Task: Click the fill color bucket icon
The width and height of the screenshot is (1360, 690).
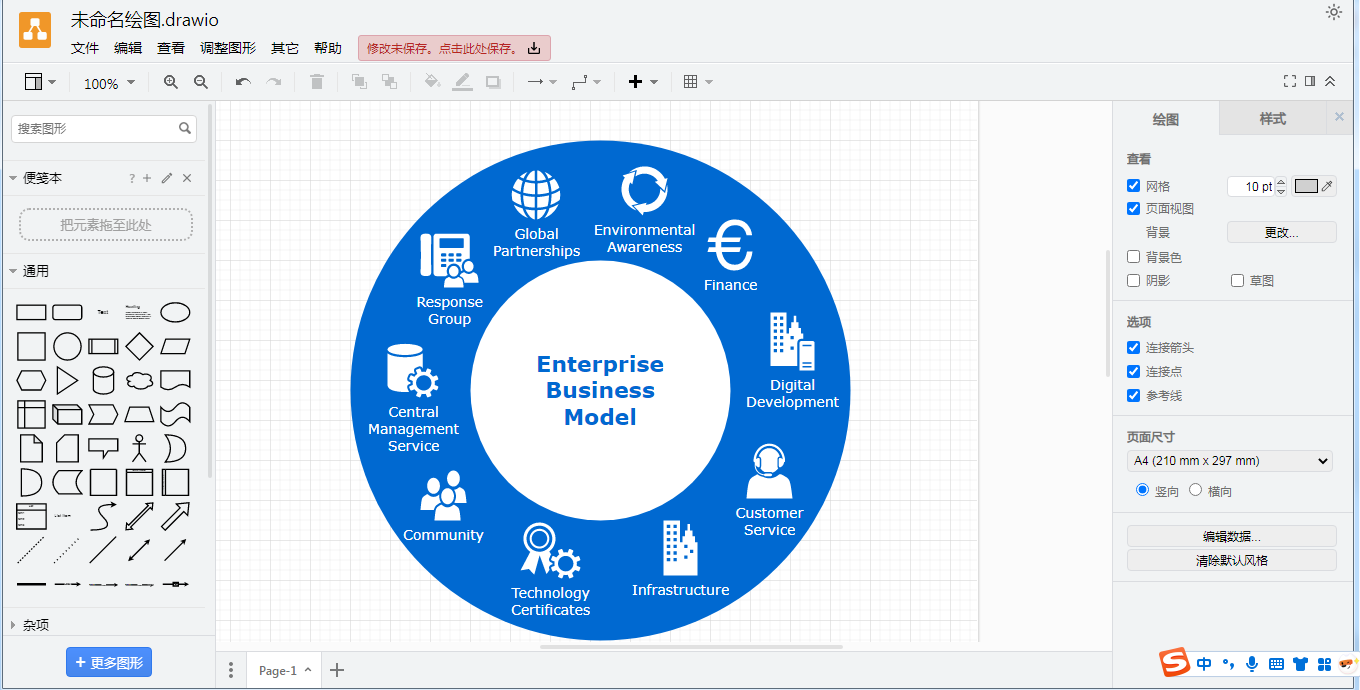Action: (432, 83)
